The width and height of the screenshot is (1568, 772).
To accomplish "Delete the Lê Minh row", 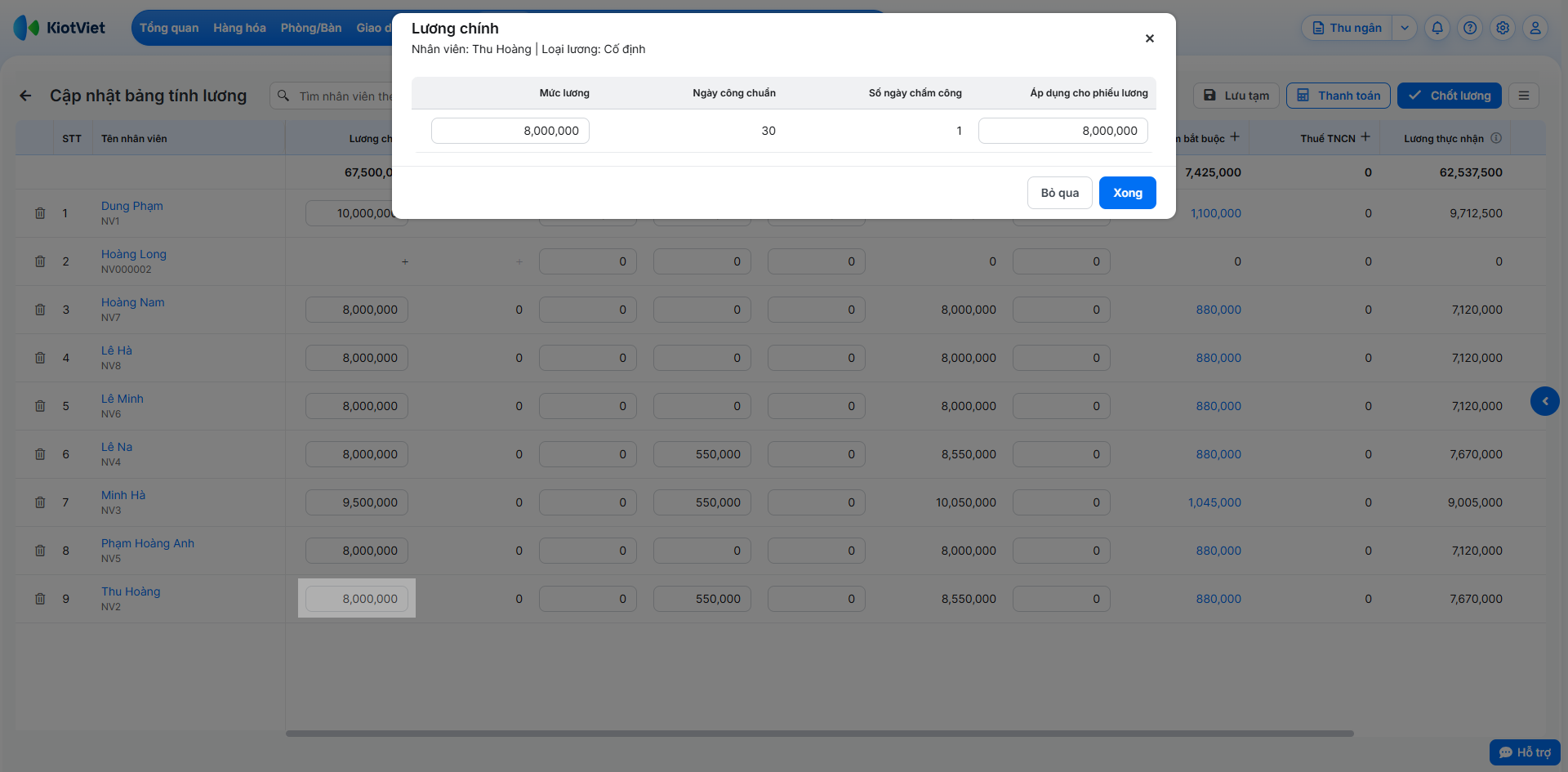I will (40, 406).
